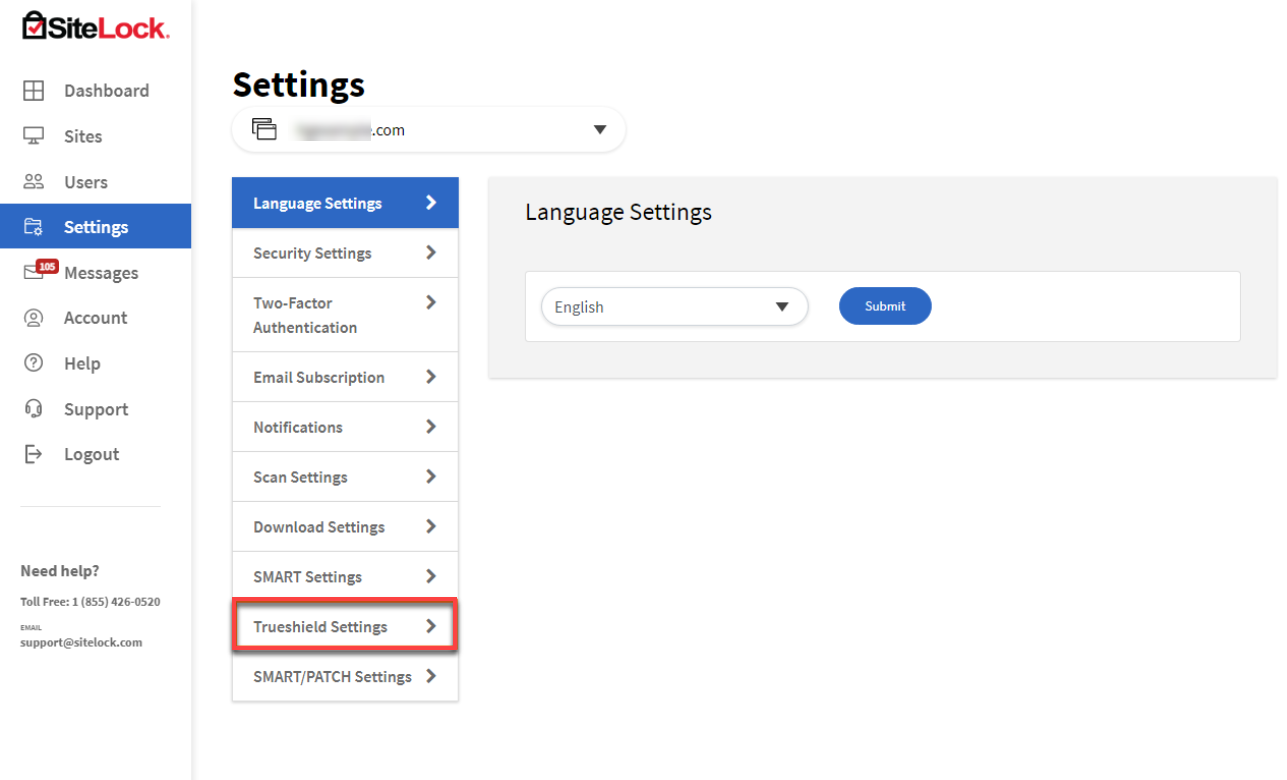
Task: Select the Sites monitor icon in sidebar
Action: coord(33,136)
